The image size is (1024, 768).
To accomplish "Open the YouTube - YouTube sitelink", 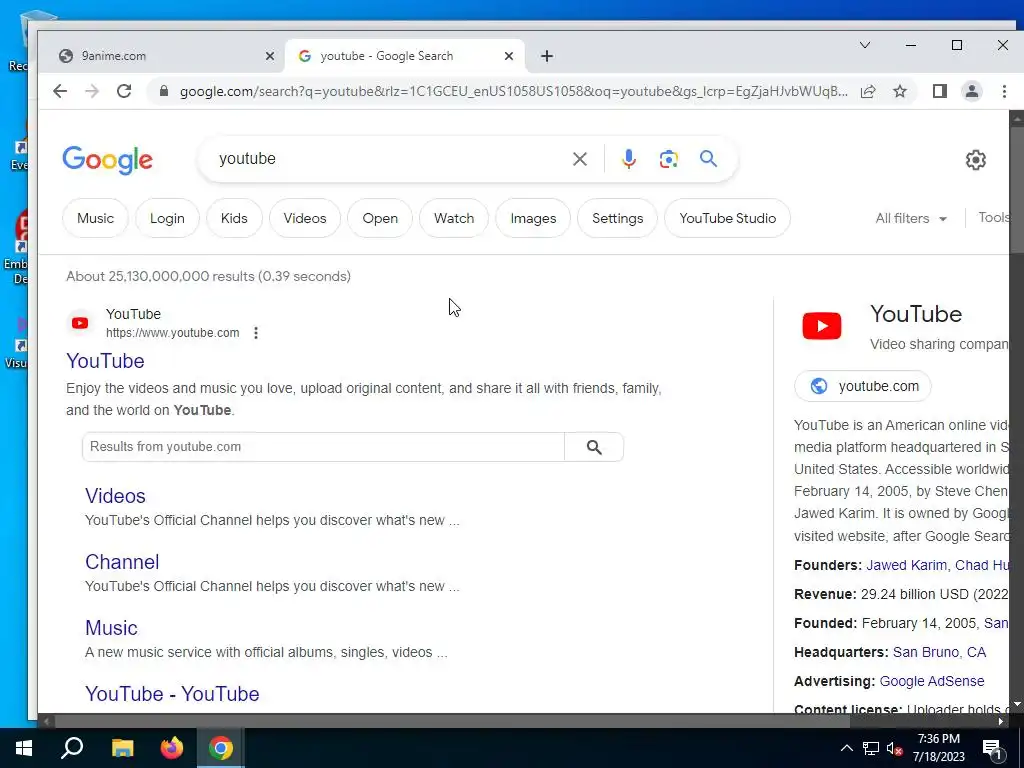I will pos(172,694).
